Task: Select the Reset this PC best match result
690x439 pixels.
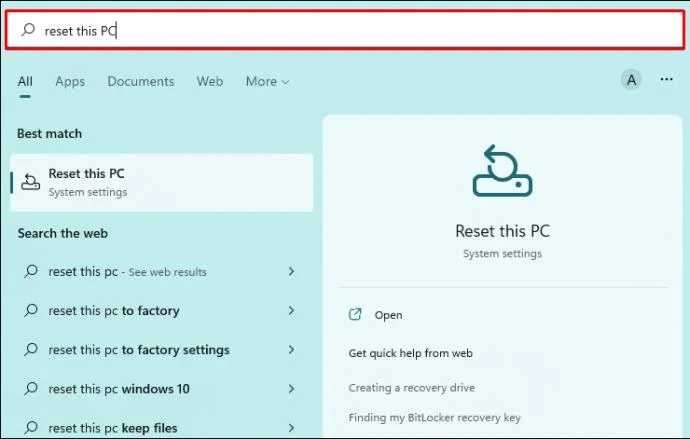Action: (x=162, y=183)
